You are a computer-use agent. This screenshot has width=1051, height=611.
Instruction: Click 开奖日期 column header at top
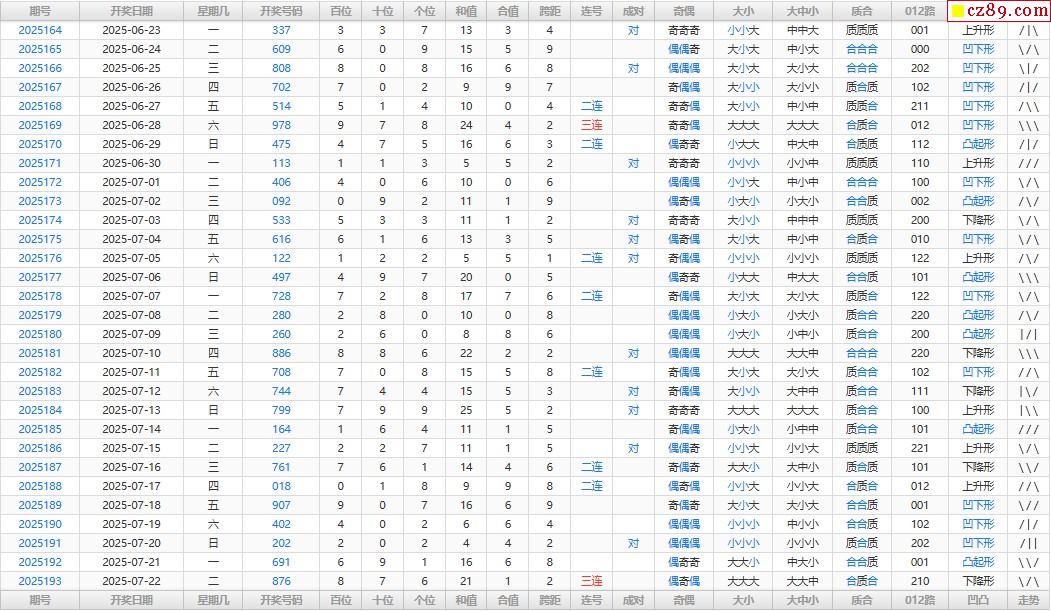point(131,11)
